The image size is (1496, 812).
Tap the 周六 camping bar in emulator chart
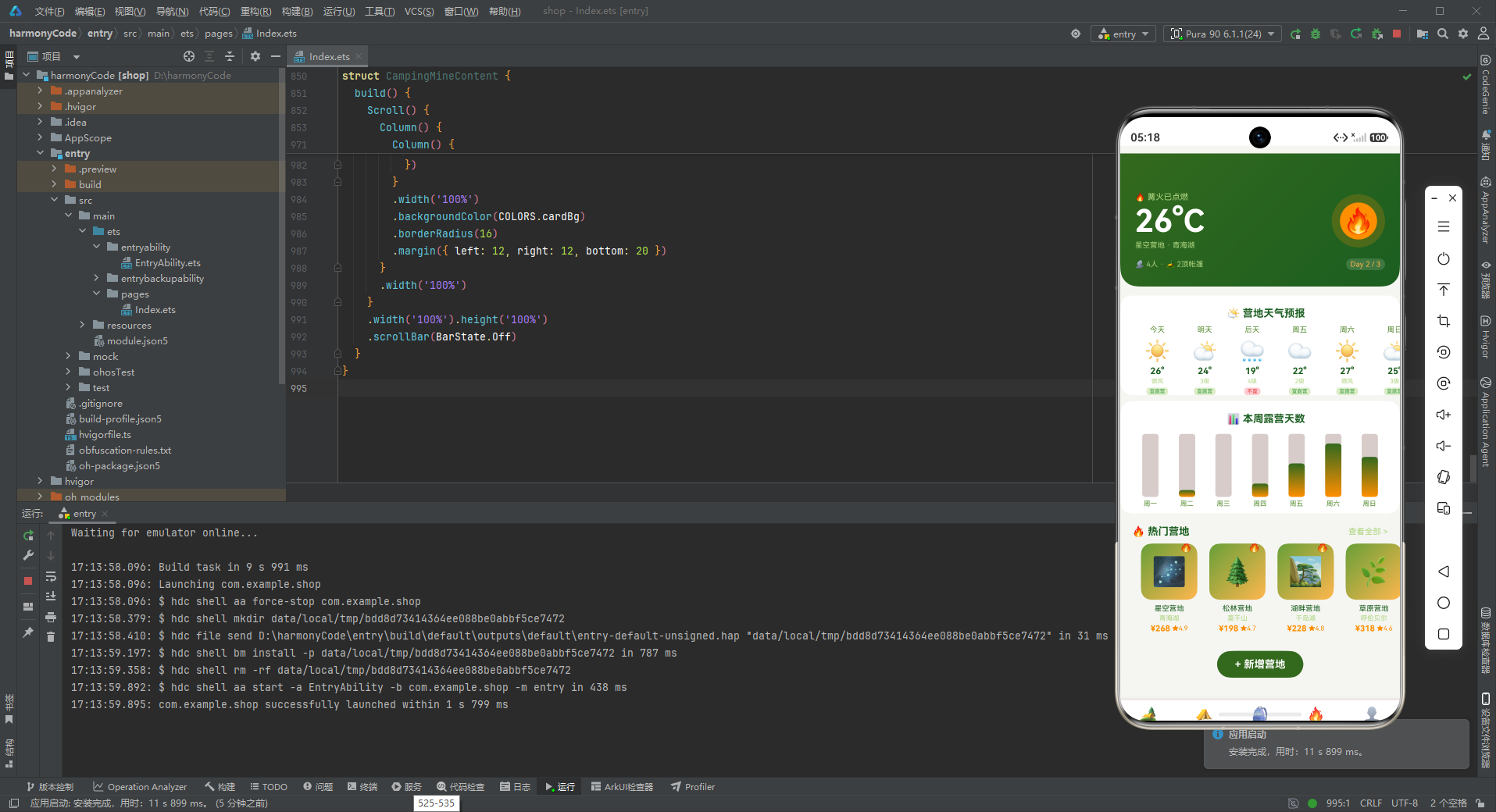click(x=1333, y=466)
